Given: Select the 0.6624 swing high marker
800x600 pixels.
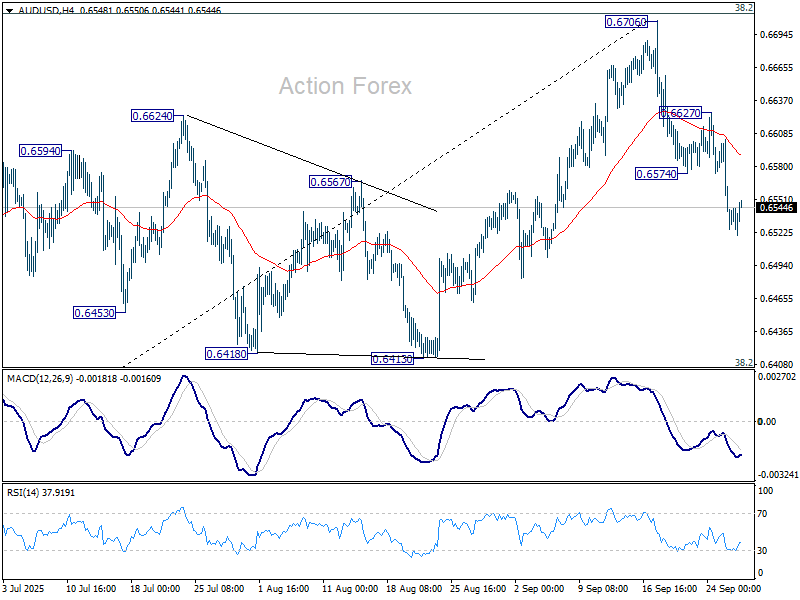Looking at the screenshot, I should (153, 115).
